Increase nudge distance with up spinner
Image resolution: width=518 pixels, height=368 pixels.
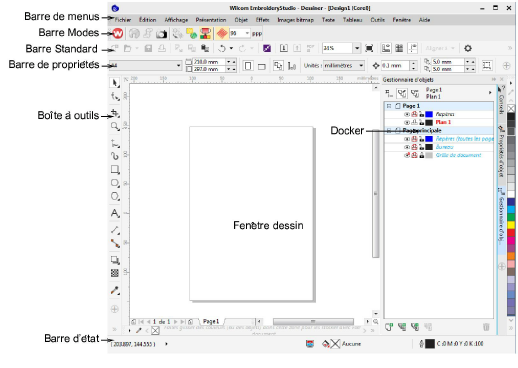(413, 63)
